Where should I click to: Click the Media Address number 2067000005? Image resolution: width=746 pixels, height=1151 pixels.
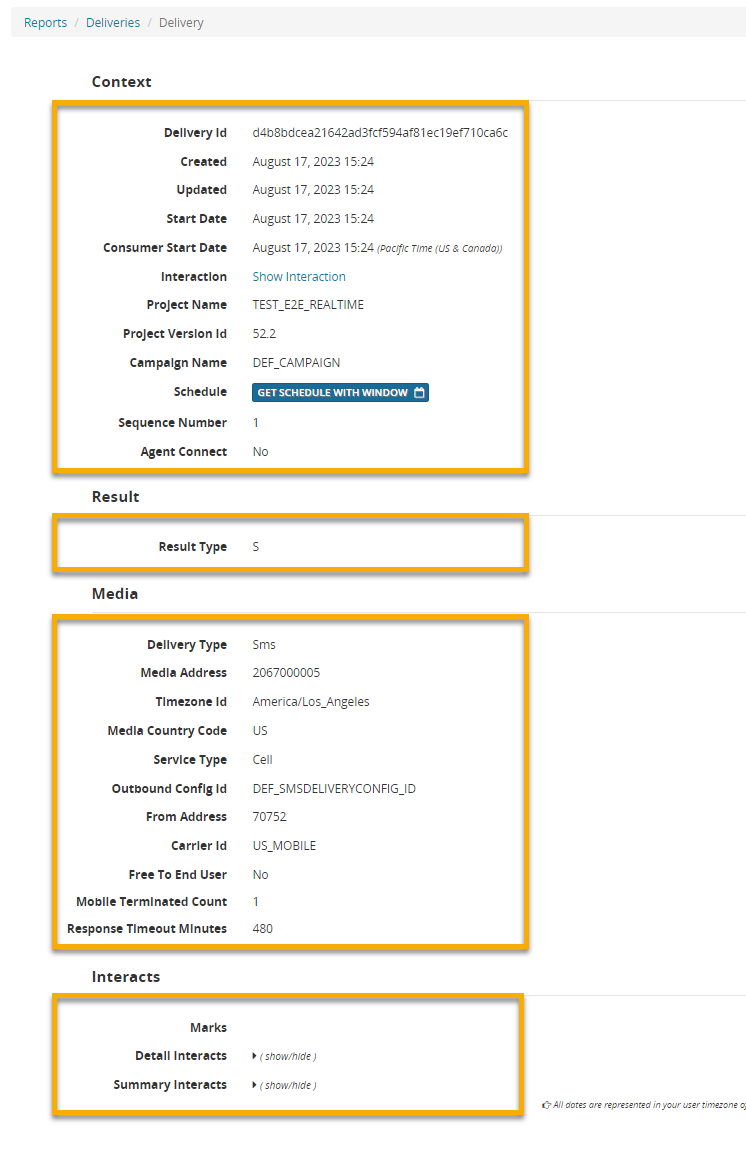tap(286, 673)
